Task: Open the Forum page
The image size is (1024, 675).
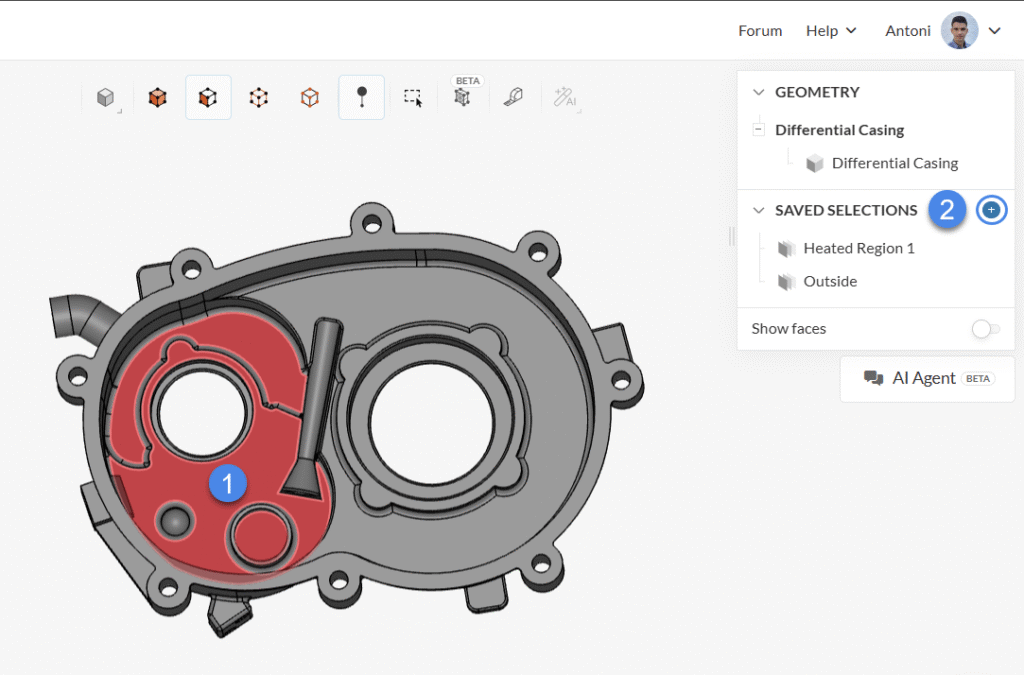Action: coord(760,30)
